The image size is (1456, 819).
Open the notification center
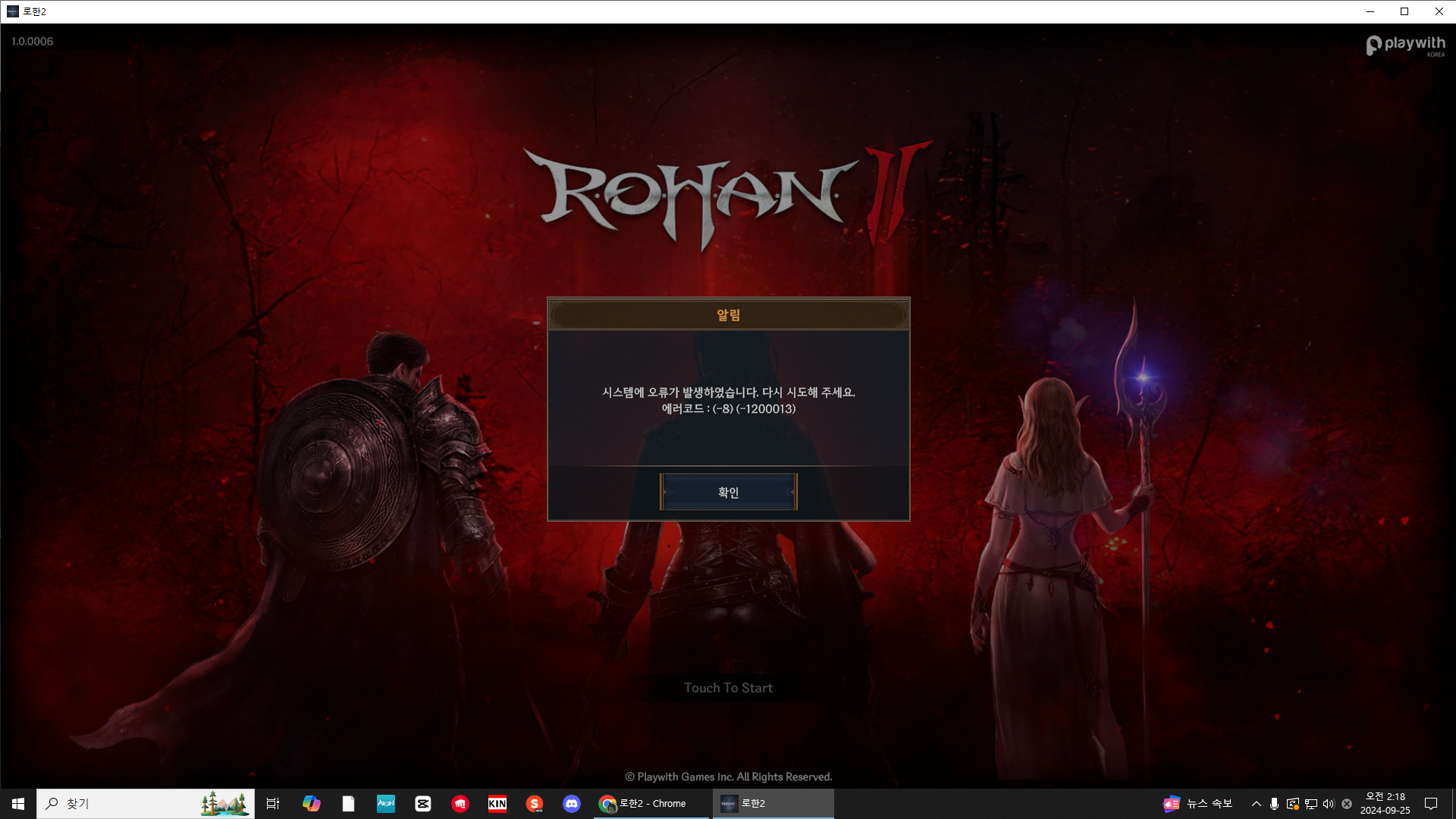tap(1431, 804)
